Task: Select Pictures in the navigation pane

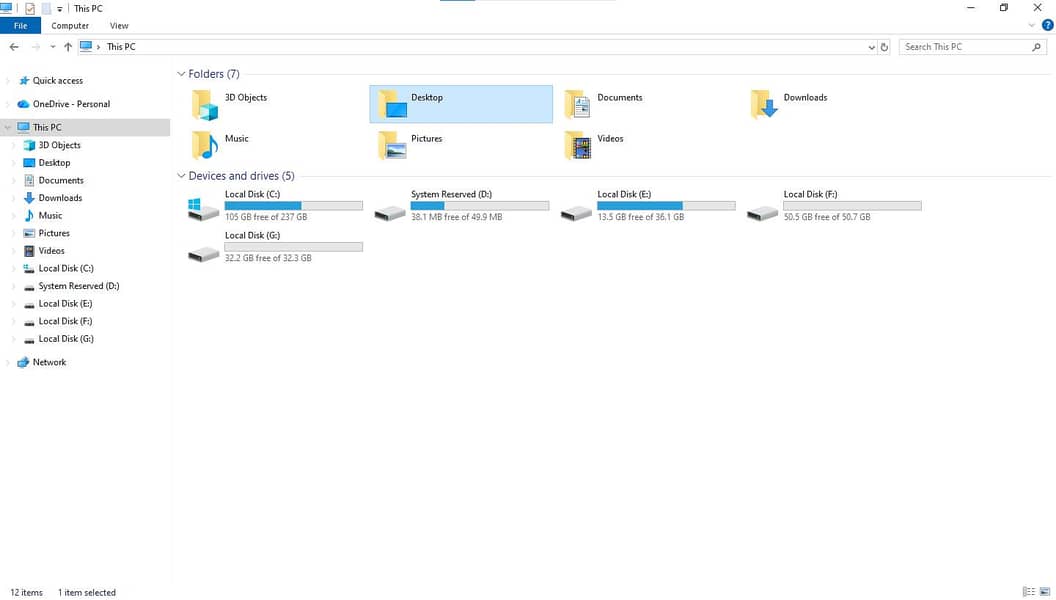Action: click(x=54, y=233)
